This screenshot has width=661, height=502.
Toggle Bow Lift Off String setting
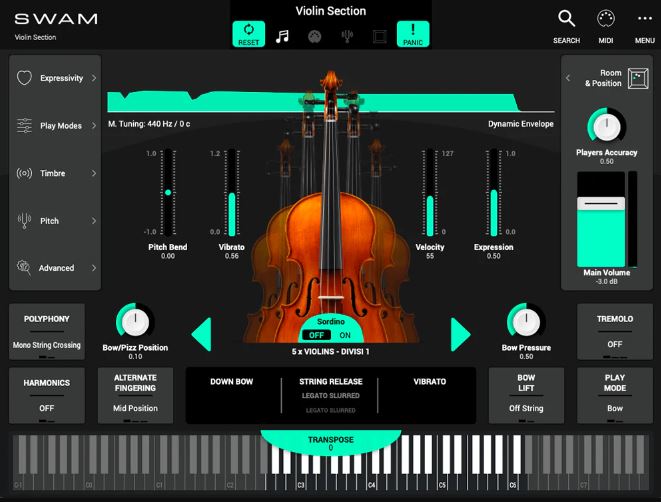point(526,395)
